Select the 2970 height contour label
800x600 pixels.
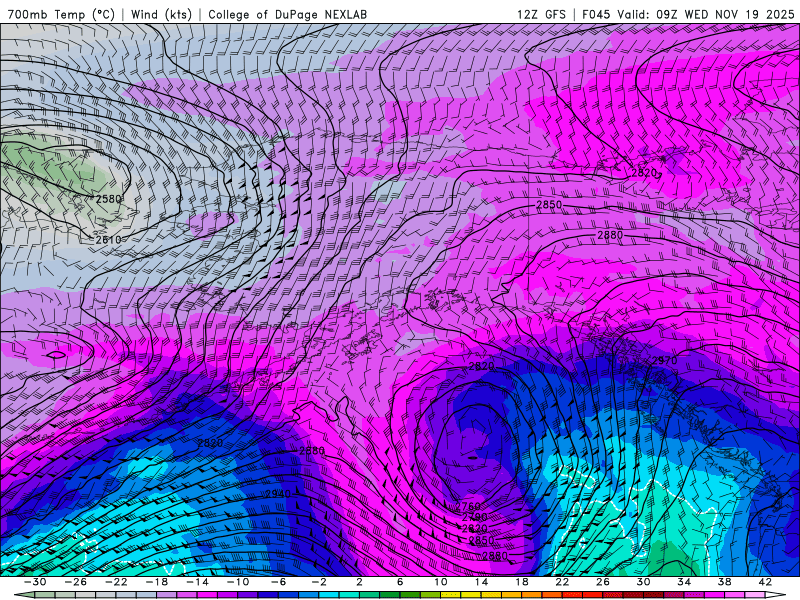[664, 361]
